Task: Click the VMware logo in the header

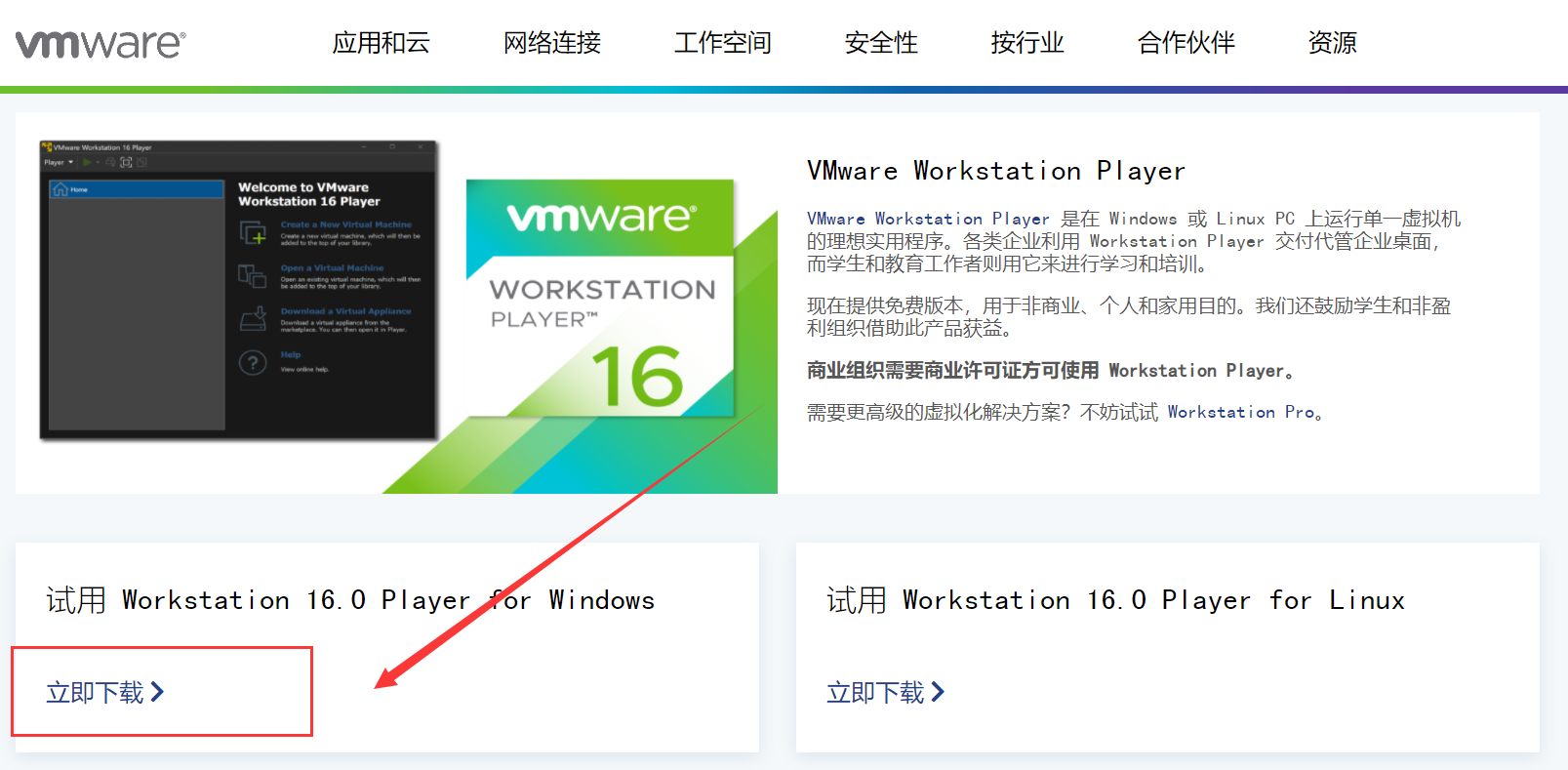Action: 101,44
